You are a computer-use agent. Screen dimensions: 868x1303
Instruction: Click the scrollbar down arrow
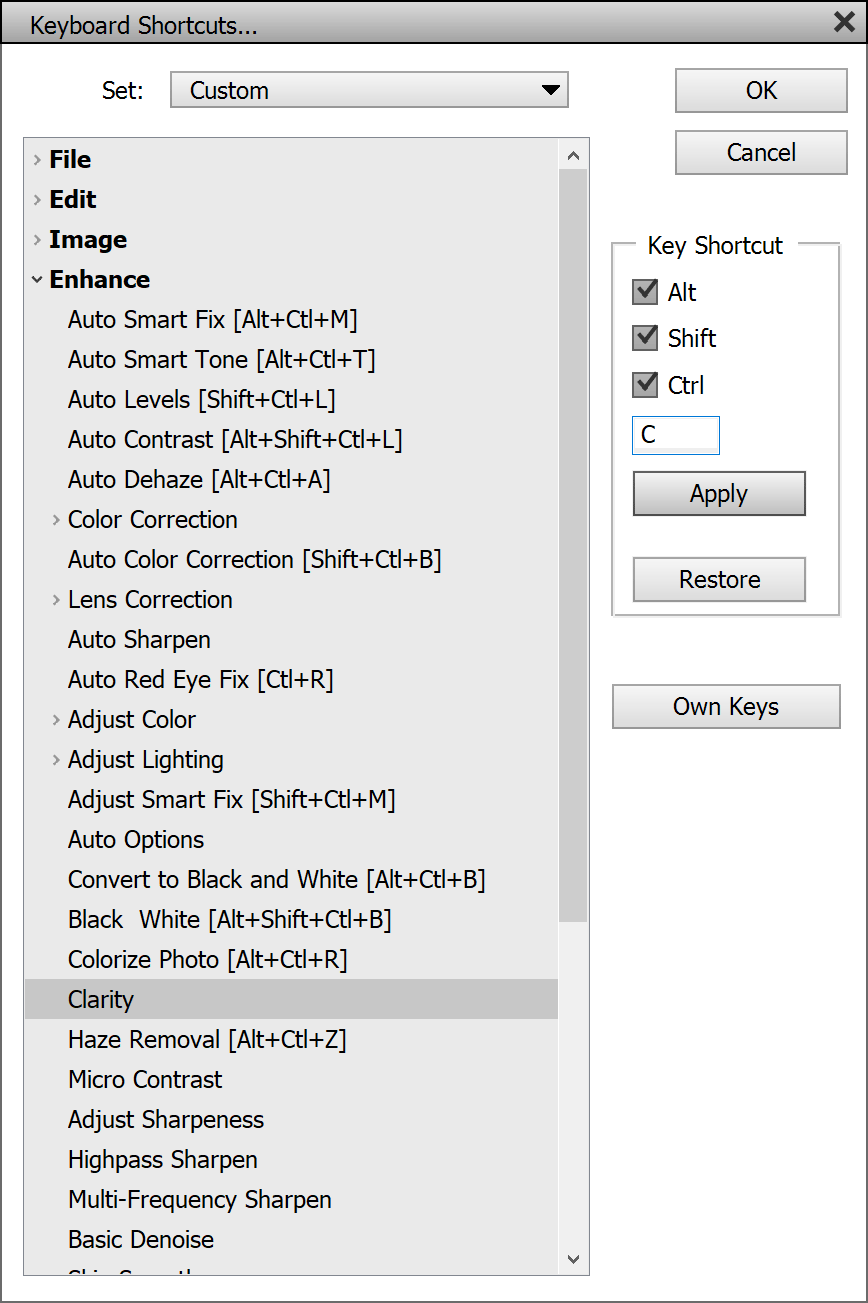tap(573, 1259)
